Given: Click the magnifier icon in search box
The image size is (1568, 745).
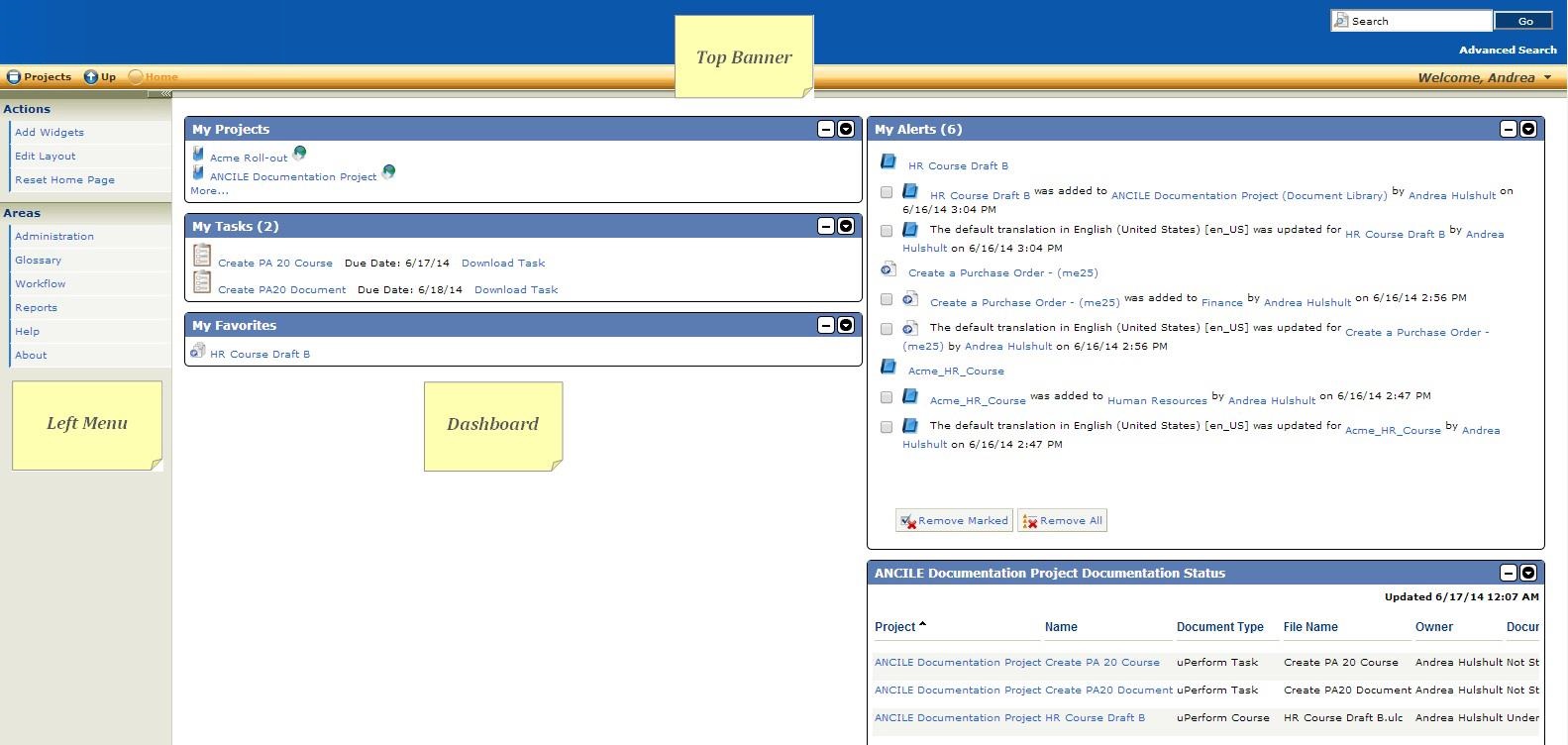Looking at the screenshot, I should (1341, 20).
